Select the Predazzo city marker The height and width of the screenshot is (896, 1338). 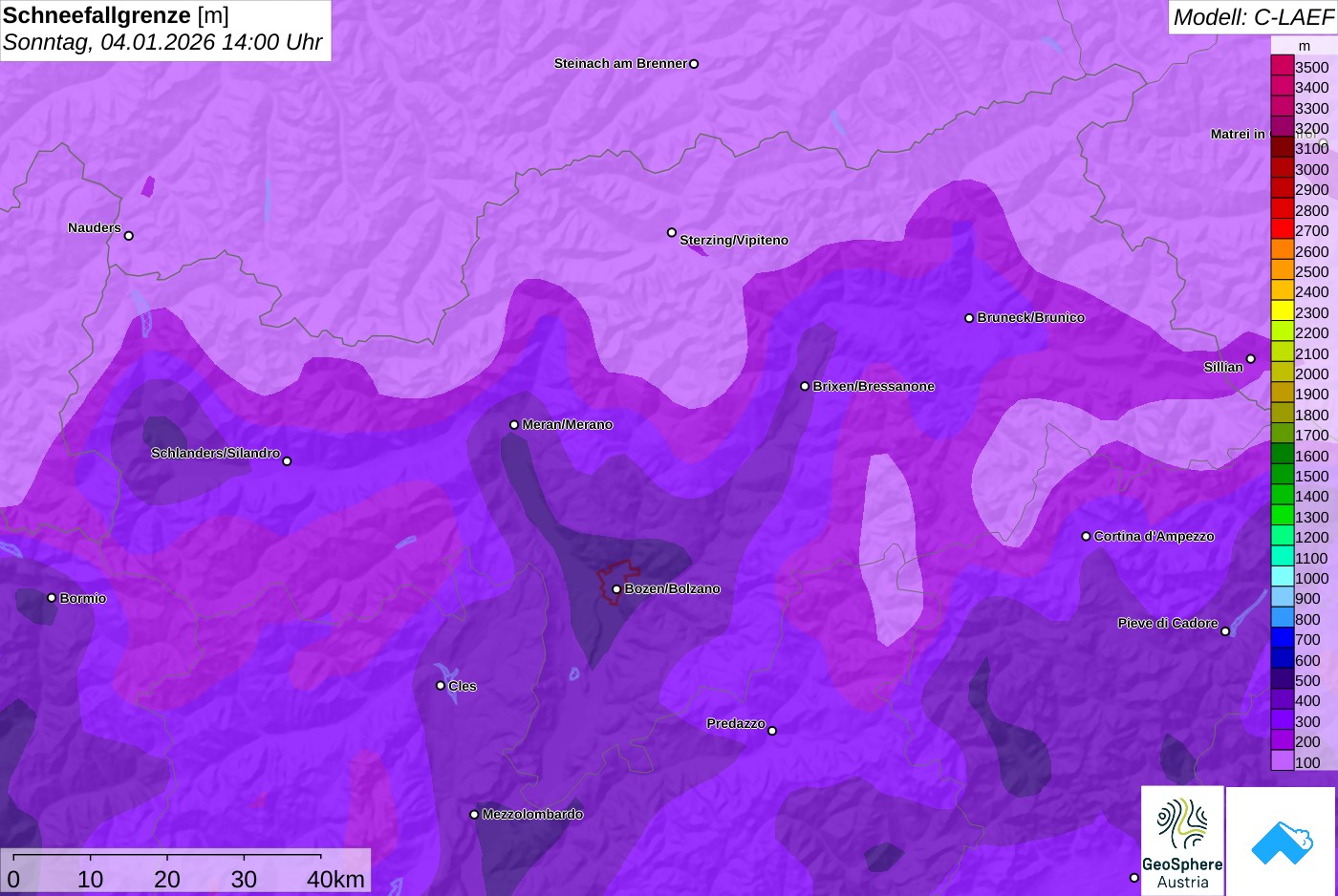[x=772, y=732]
